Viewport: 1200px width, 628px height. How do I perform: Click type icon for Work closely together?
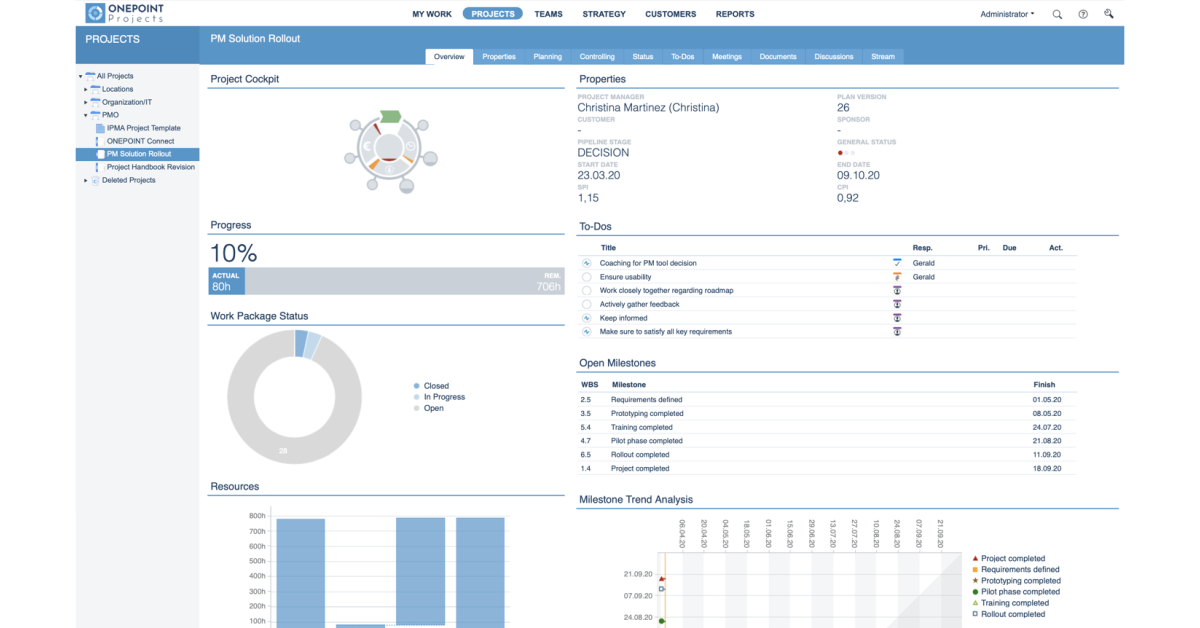[x=897, y=290]
